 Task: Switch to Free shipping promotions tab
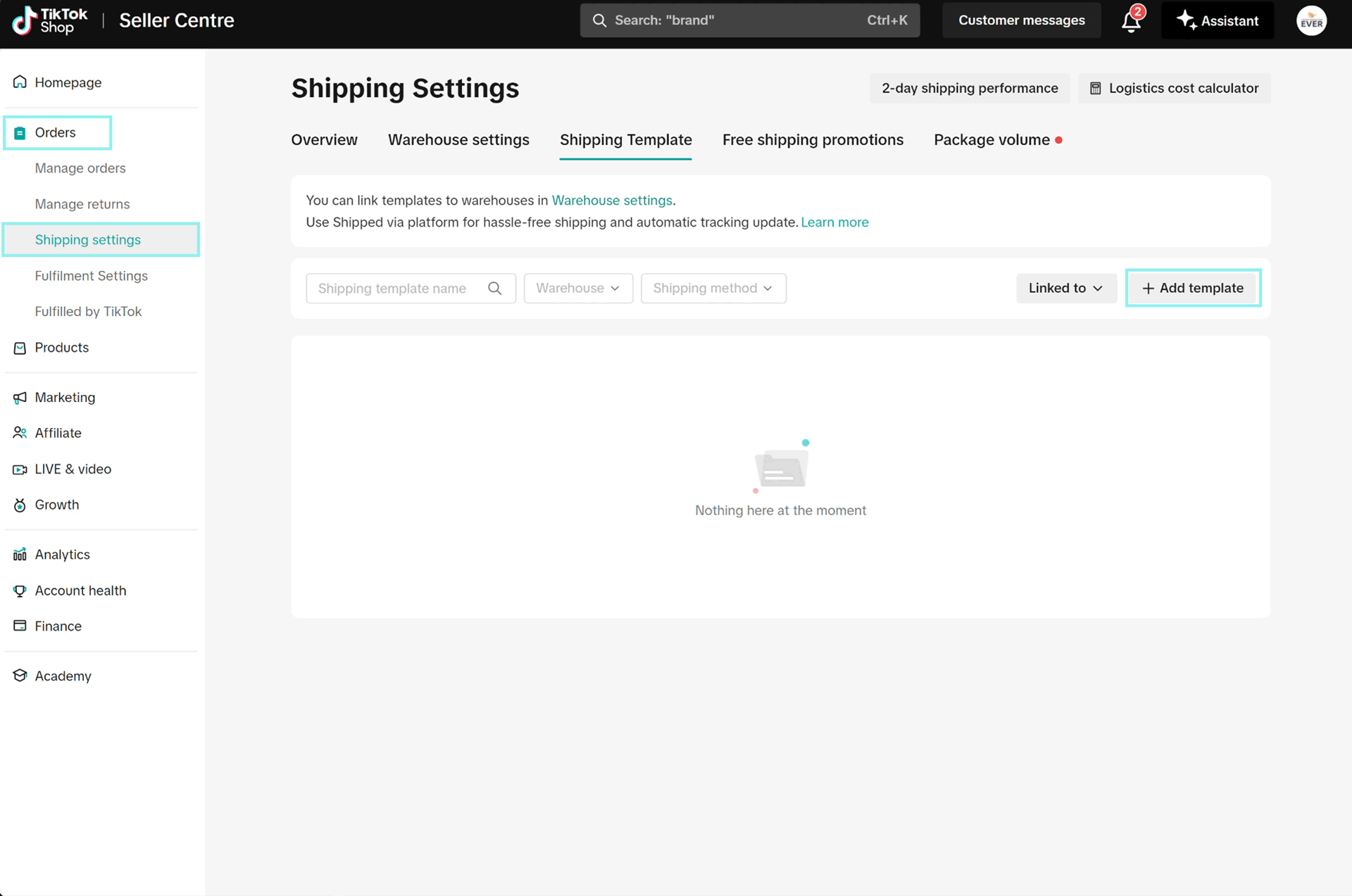813,139
